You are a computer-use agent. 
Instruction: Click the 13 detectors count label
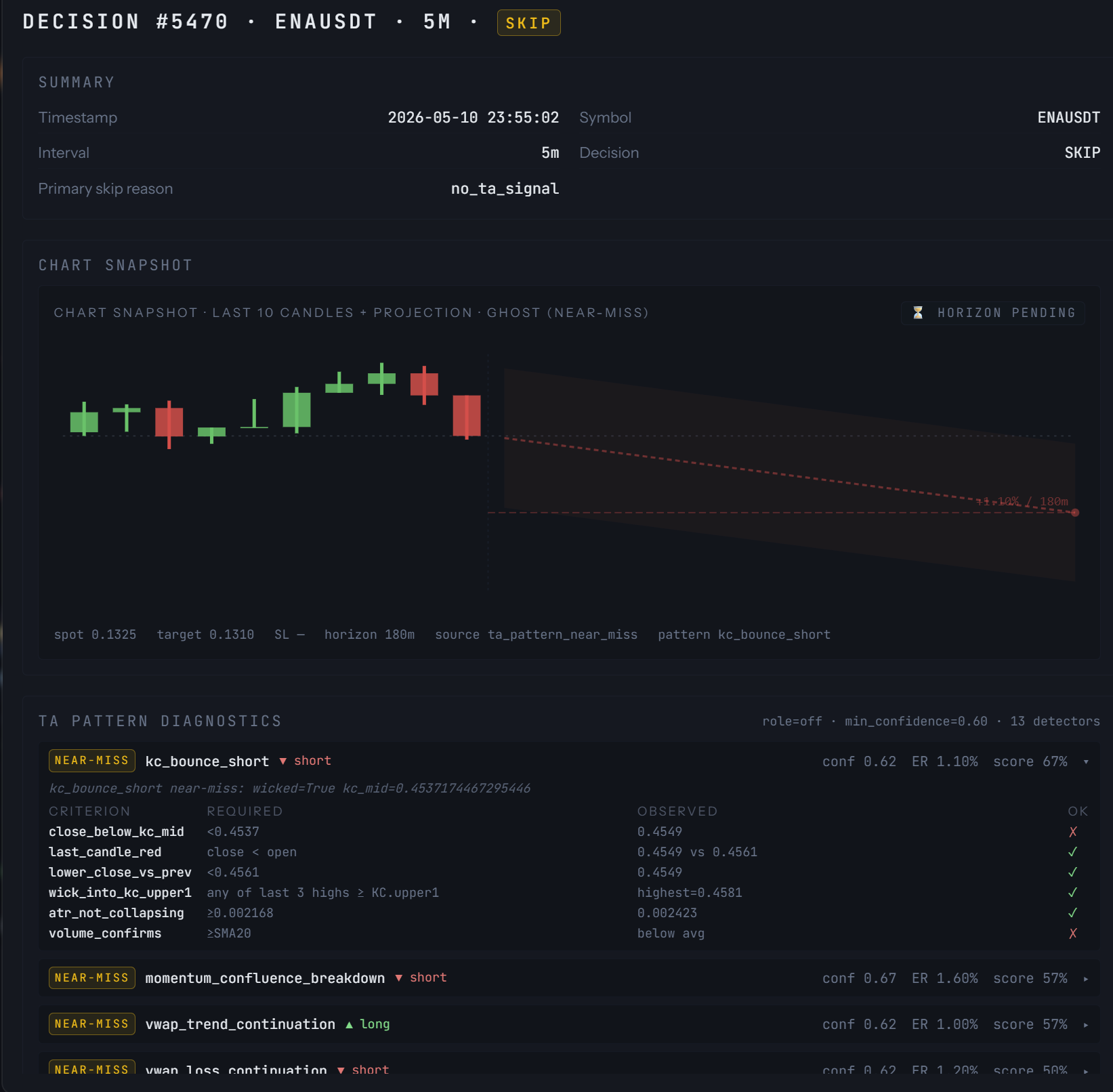[x=1055, y=721]
